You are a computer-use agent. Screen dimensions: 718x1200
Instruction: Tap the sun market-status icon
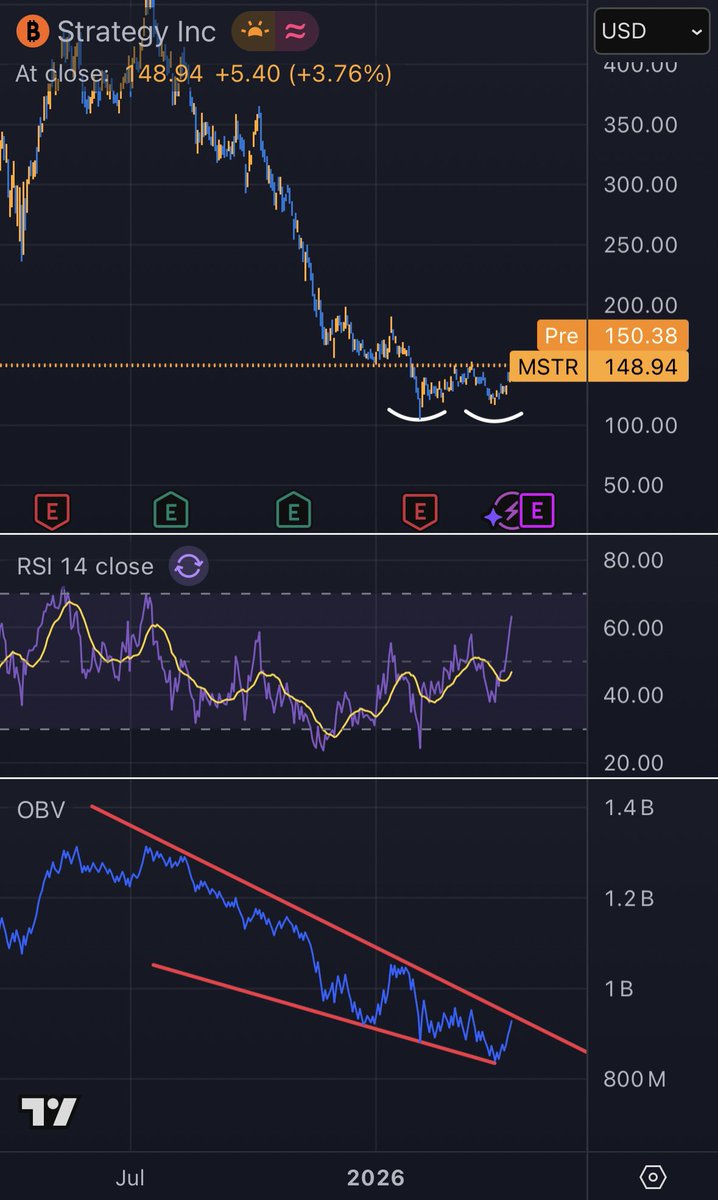[x=256, y=32]
